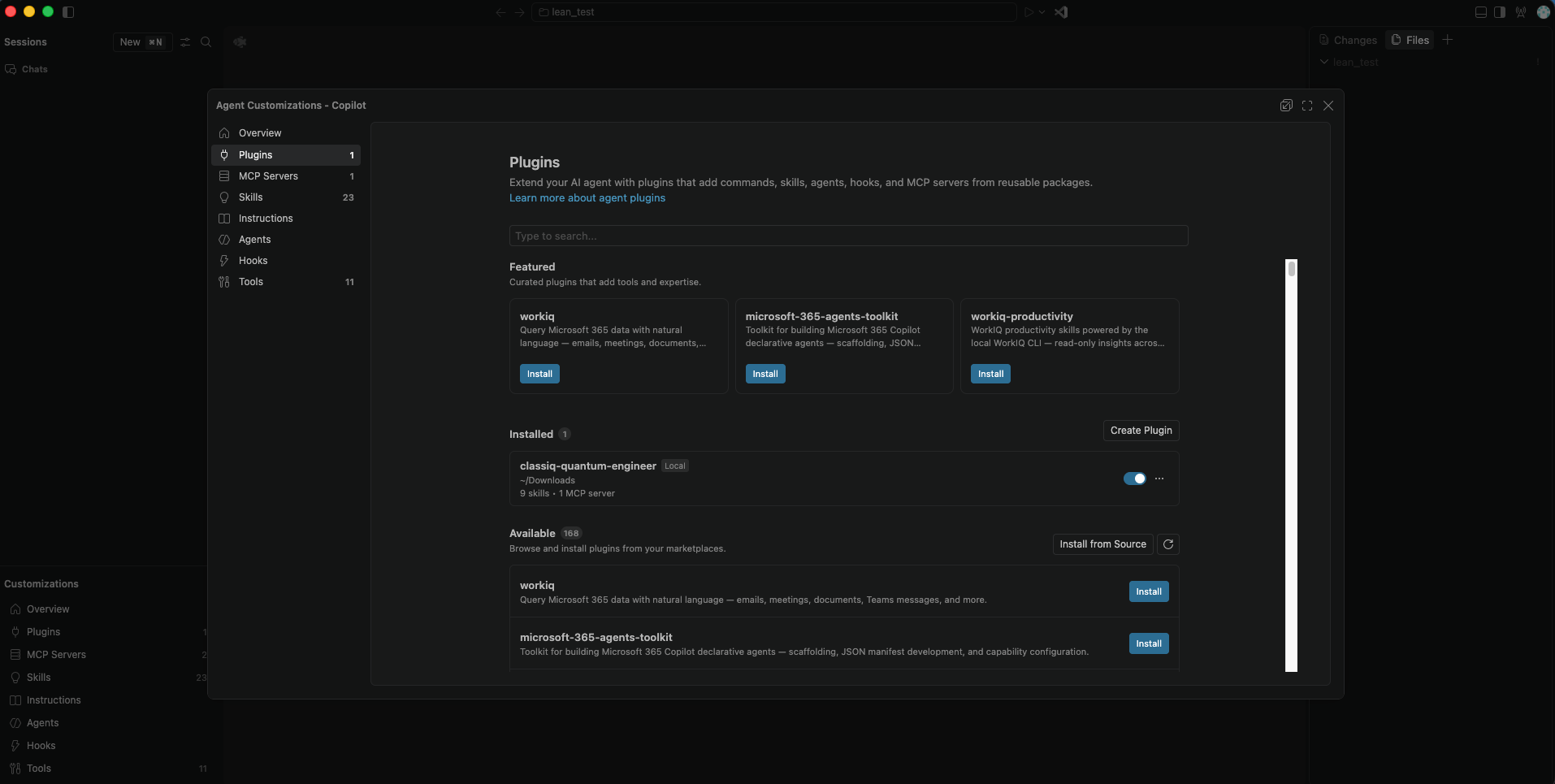Click the Create Plugin button
This screenshot has height=784, width=1555.
pyautogui.click(x=1141, y=431)
